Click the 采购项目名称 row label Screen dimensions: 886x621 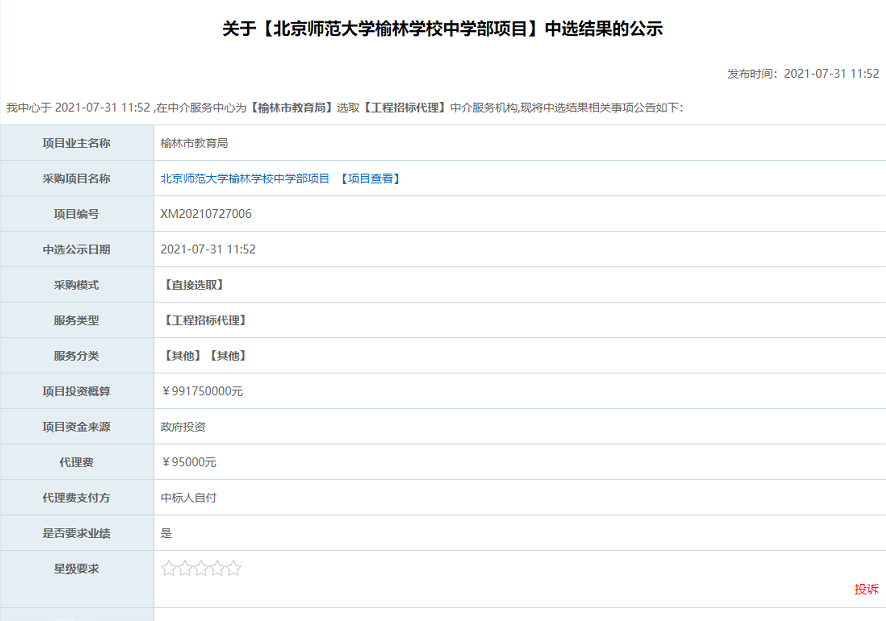click(76, 179)
